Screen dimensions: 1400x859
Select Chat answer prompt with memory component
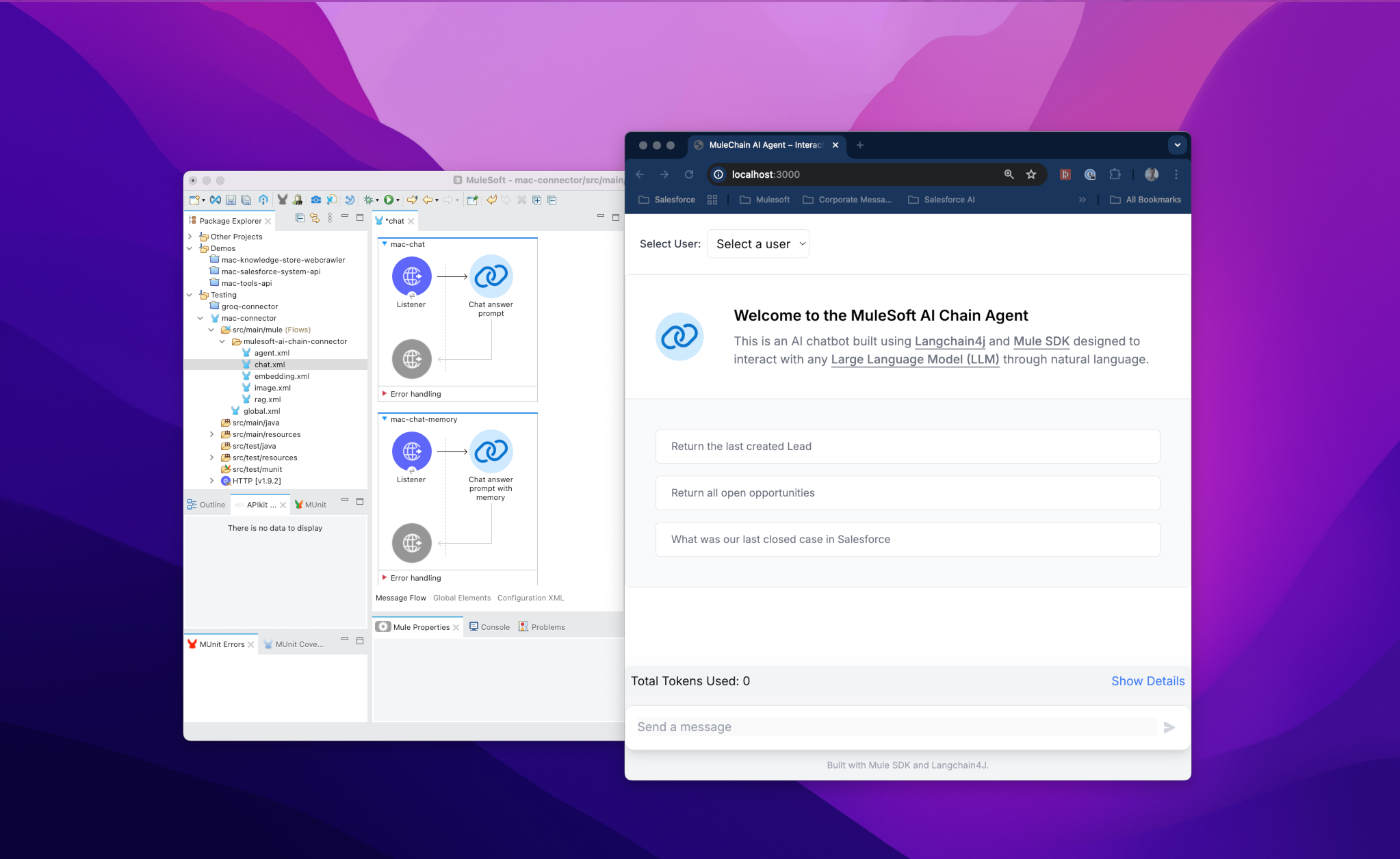point(491,451)
